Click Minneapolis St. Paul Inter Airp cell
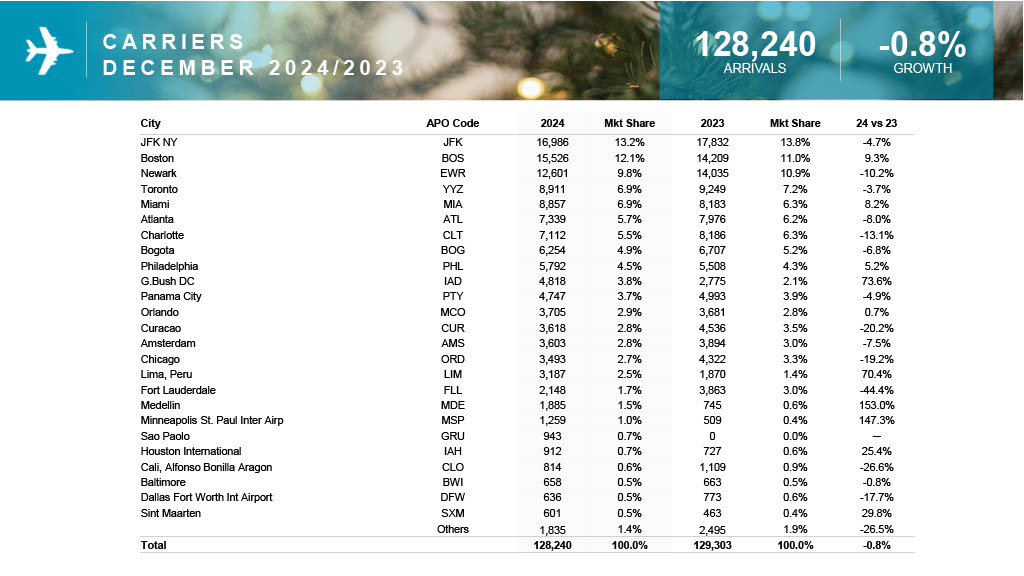Viewport: 1024px width, 576px height. point(212,421)
